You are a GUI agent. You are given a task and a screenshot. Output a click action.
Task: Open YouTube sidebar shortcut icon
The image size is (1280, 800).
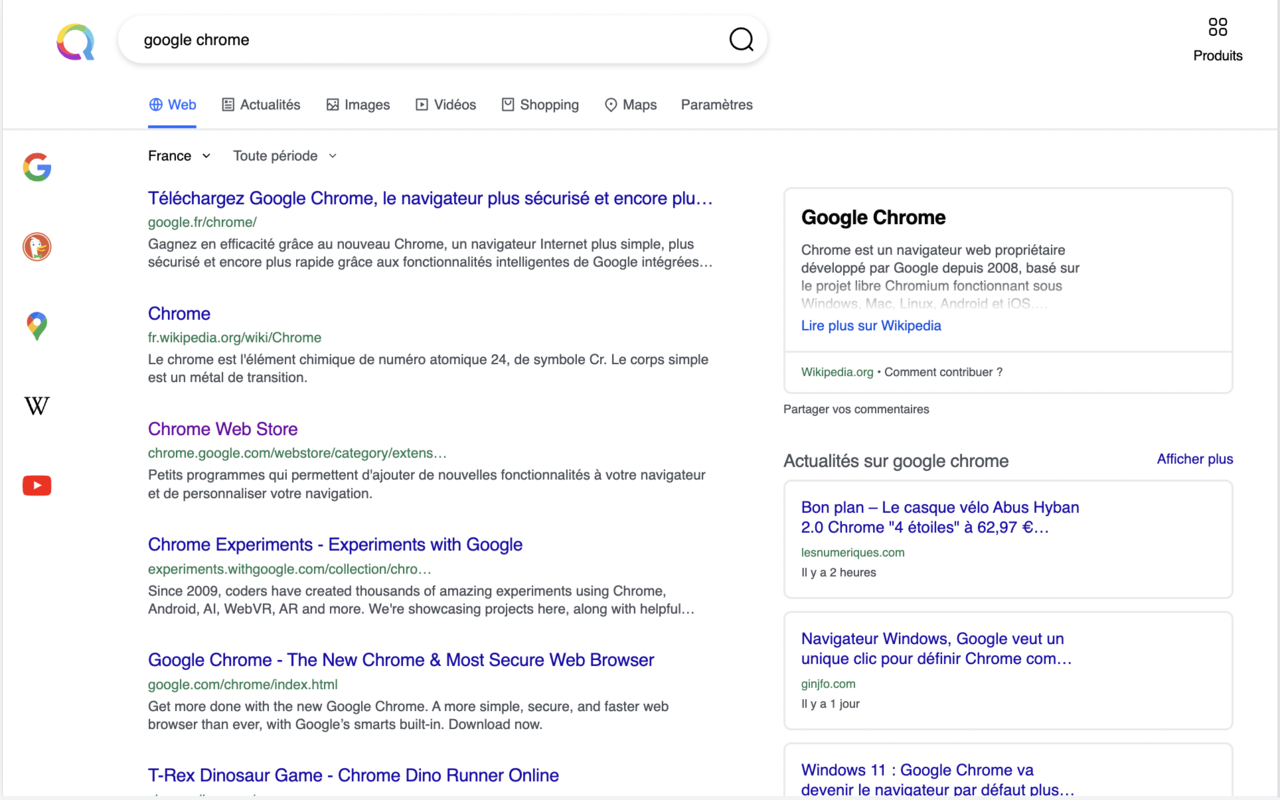pyautogui.click(x=37, y=486)
